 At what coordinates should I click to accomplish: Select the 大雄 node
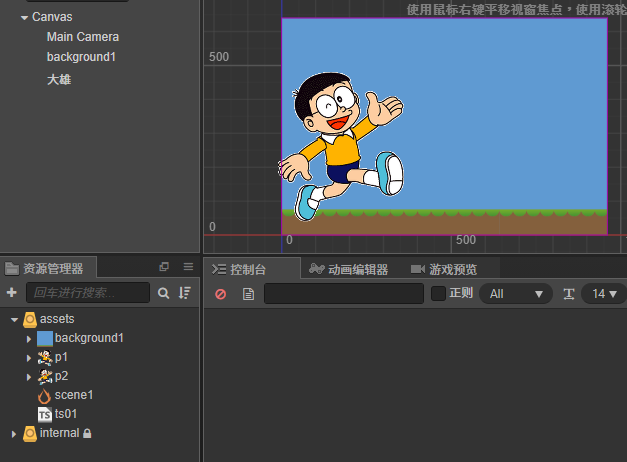[x=59, y=80]
